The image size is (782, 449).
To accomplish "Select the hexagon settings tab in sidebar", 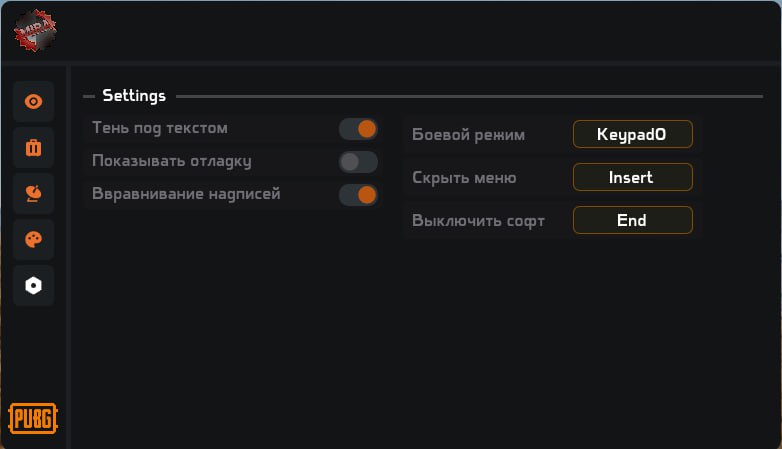I will click(x=33, y=286).
